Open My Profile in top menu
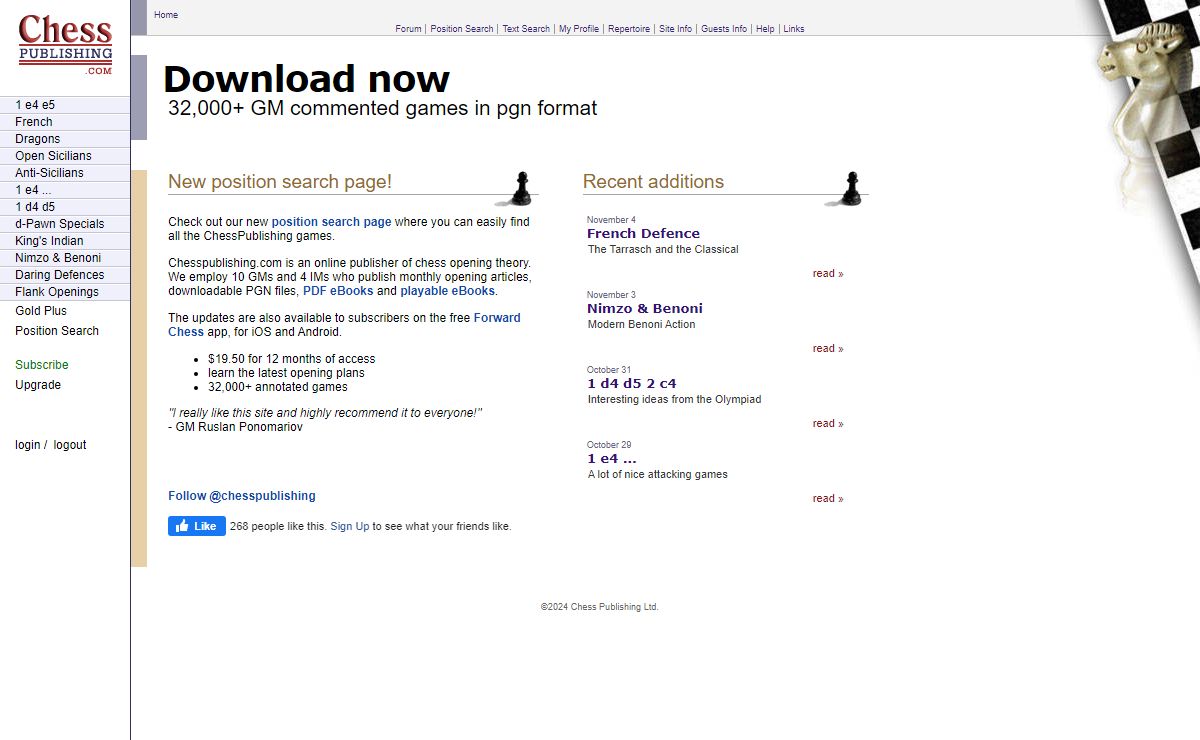The height and width of the screenshot is (740, 1200). (x=579, y=29)
